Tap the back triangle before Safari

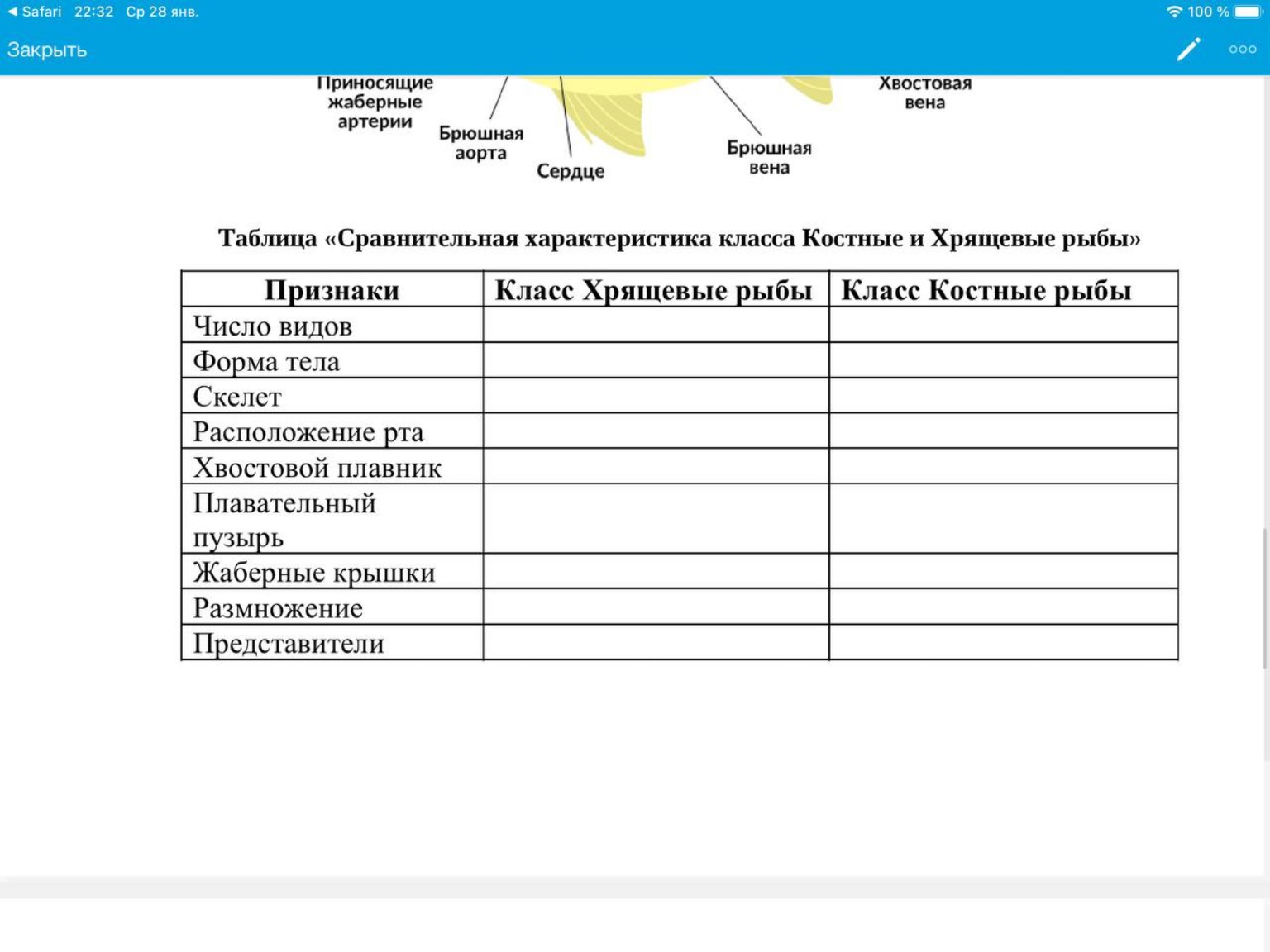click(x=12, y=12)
